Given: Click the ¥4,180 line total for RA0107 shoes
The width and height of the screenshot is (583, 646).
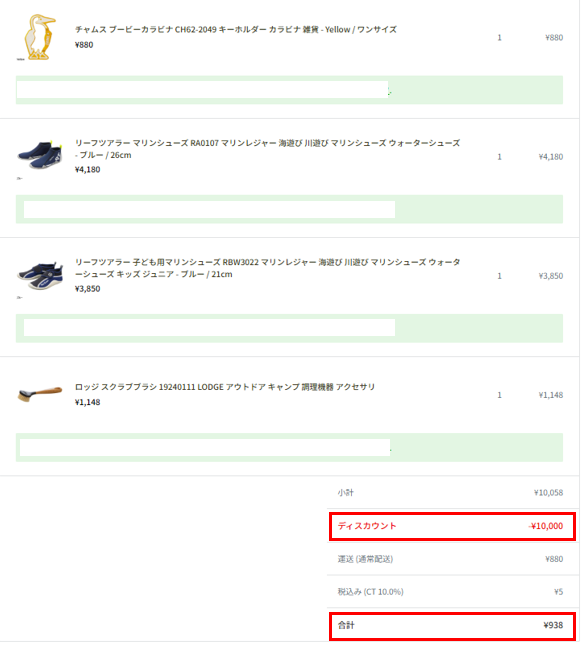Looking at the screenshot, I should click(550, 157).
